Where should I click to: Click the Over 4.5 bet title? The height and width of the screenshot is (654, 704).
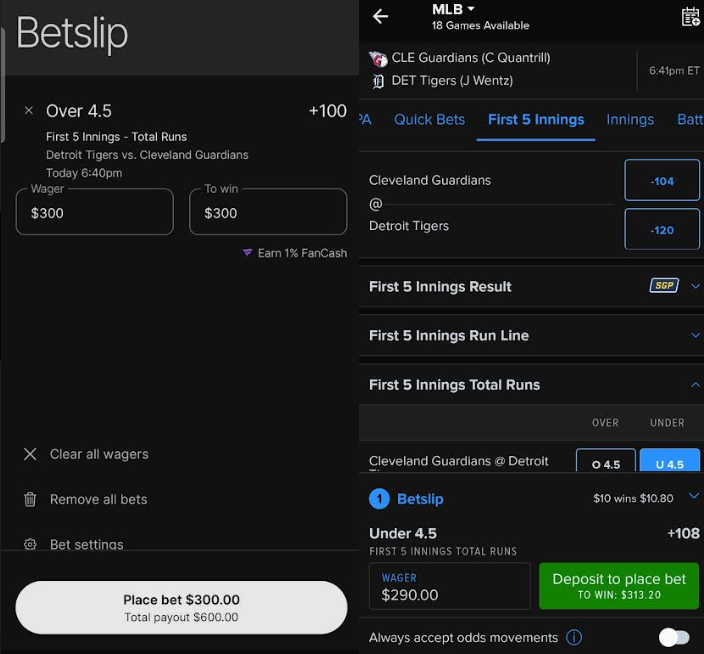[79, 111]
